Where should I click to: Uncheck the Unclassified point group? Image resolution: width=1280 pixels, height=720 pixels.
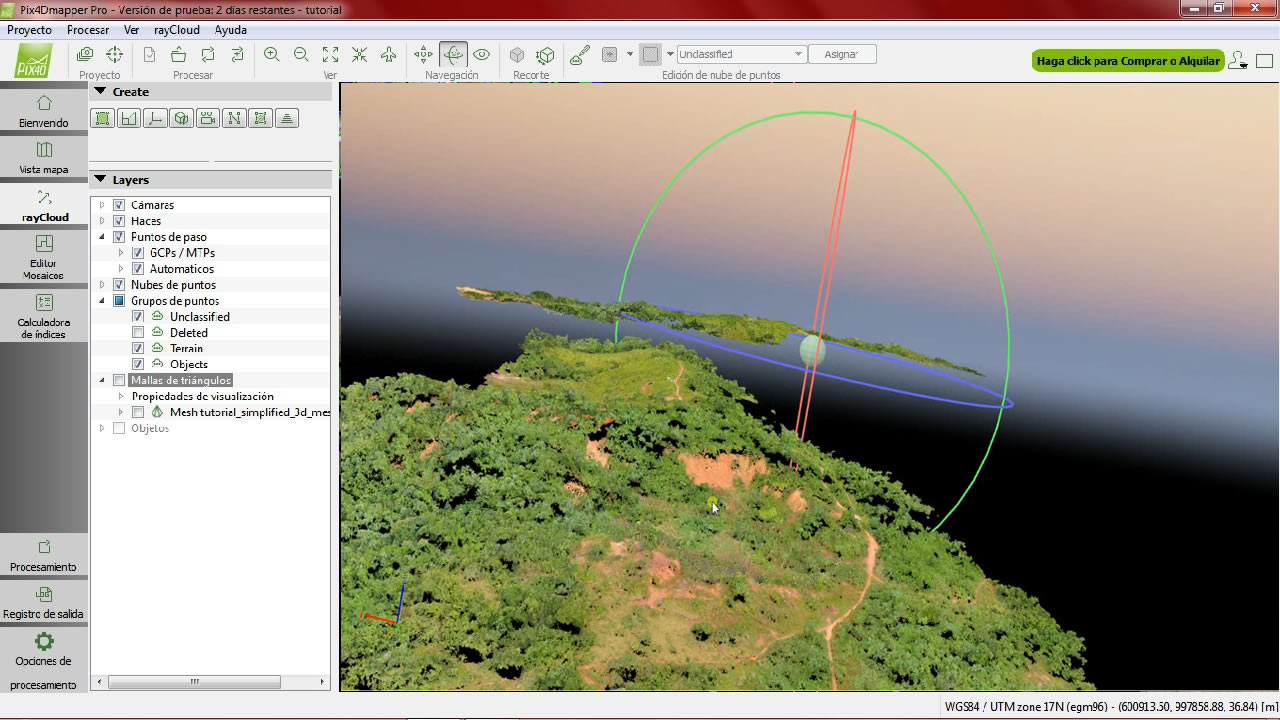pos(138,317)
